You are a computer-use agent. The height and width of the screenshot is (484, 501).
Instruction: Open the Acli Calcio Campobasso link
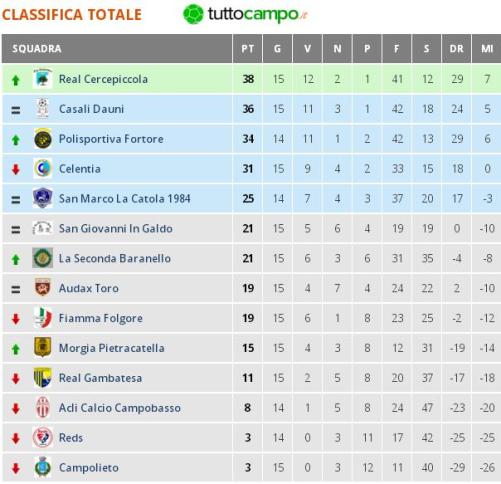click(120, 407)
